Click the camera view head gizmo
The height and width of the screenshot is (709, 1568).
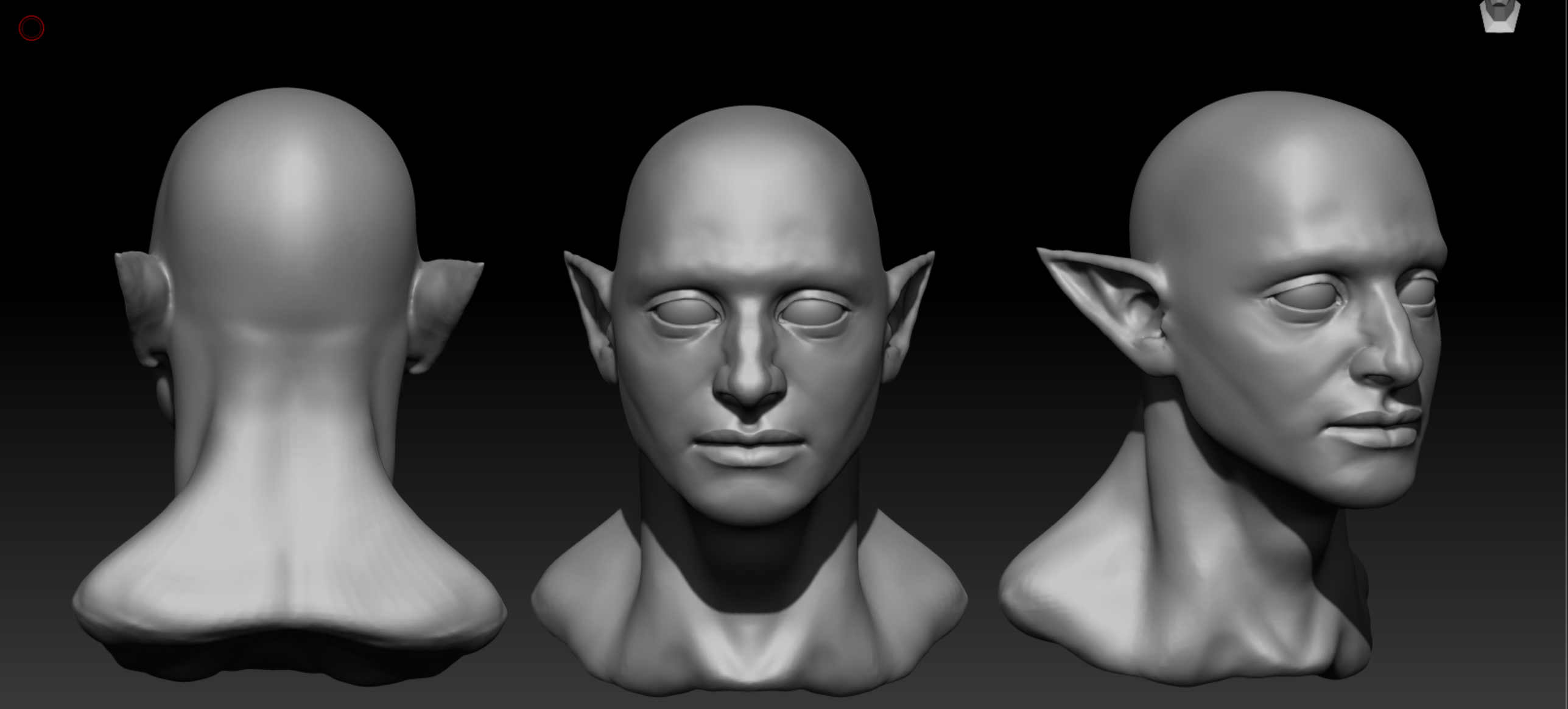click(1500, 16)
